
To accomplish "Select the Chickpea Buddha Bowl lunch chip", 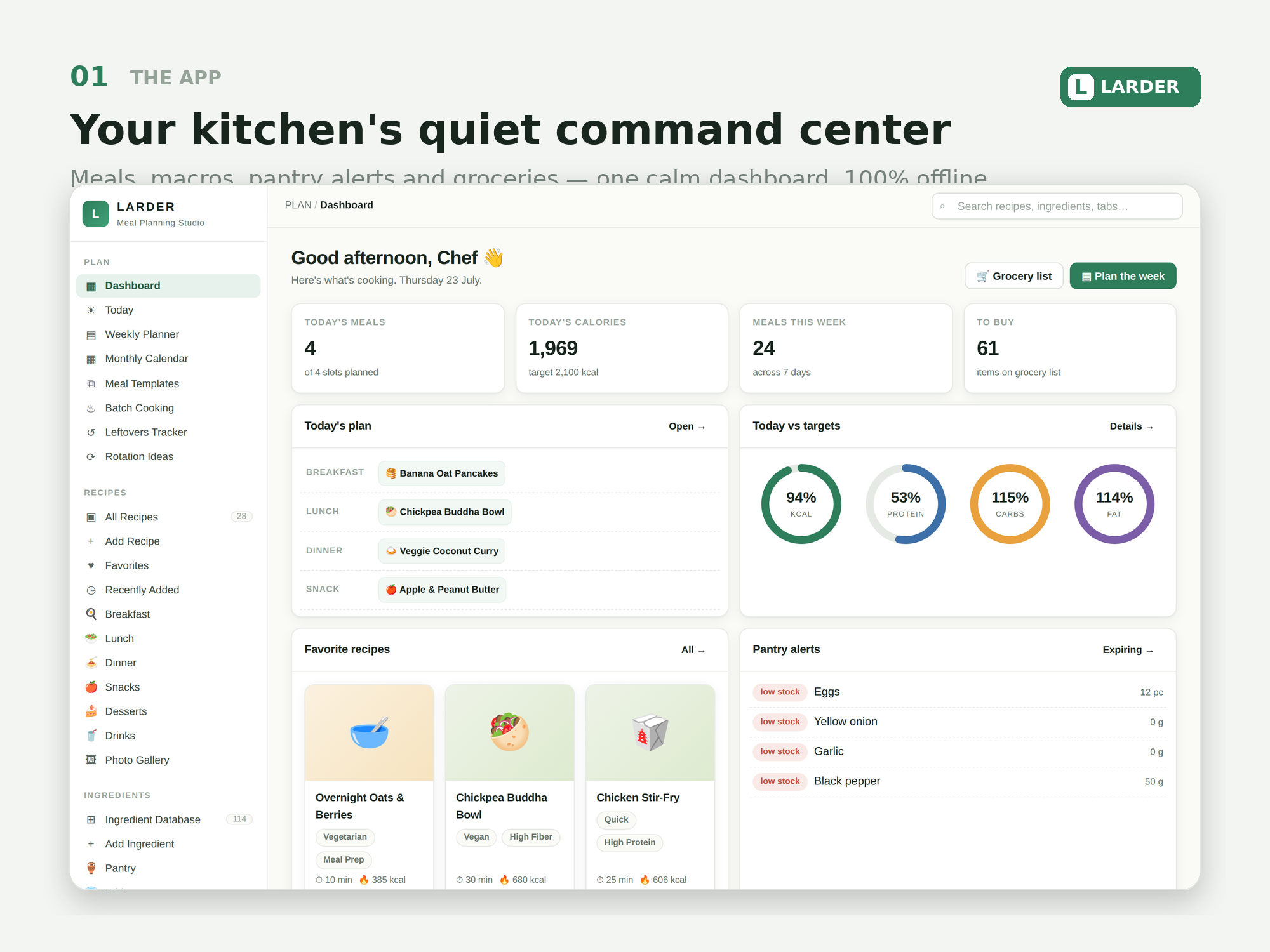I will (x=445, y=512).
